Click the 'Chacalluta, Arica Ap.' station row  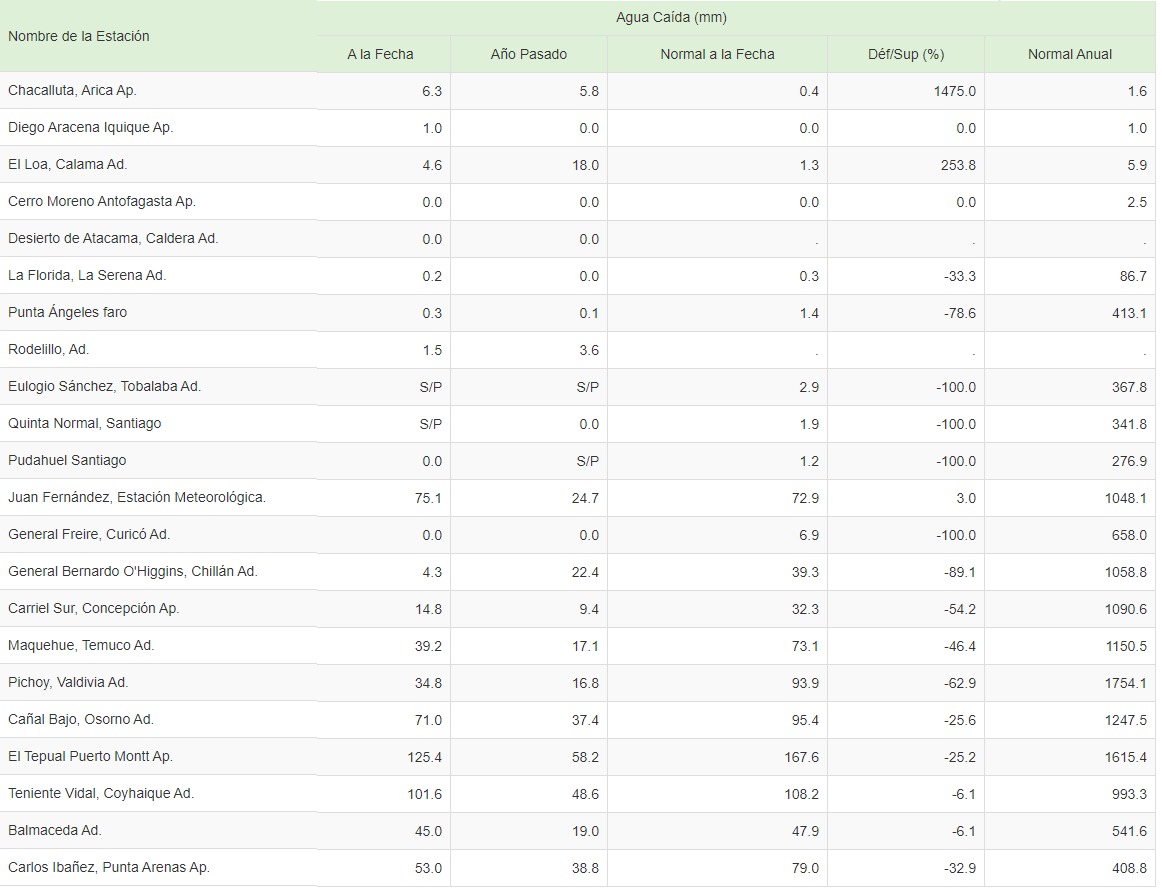(72, 91)
